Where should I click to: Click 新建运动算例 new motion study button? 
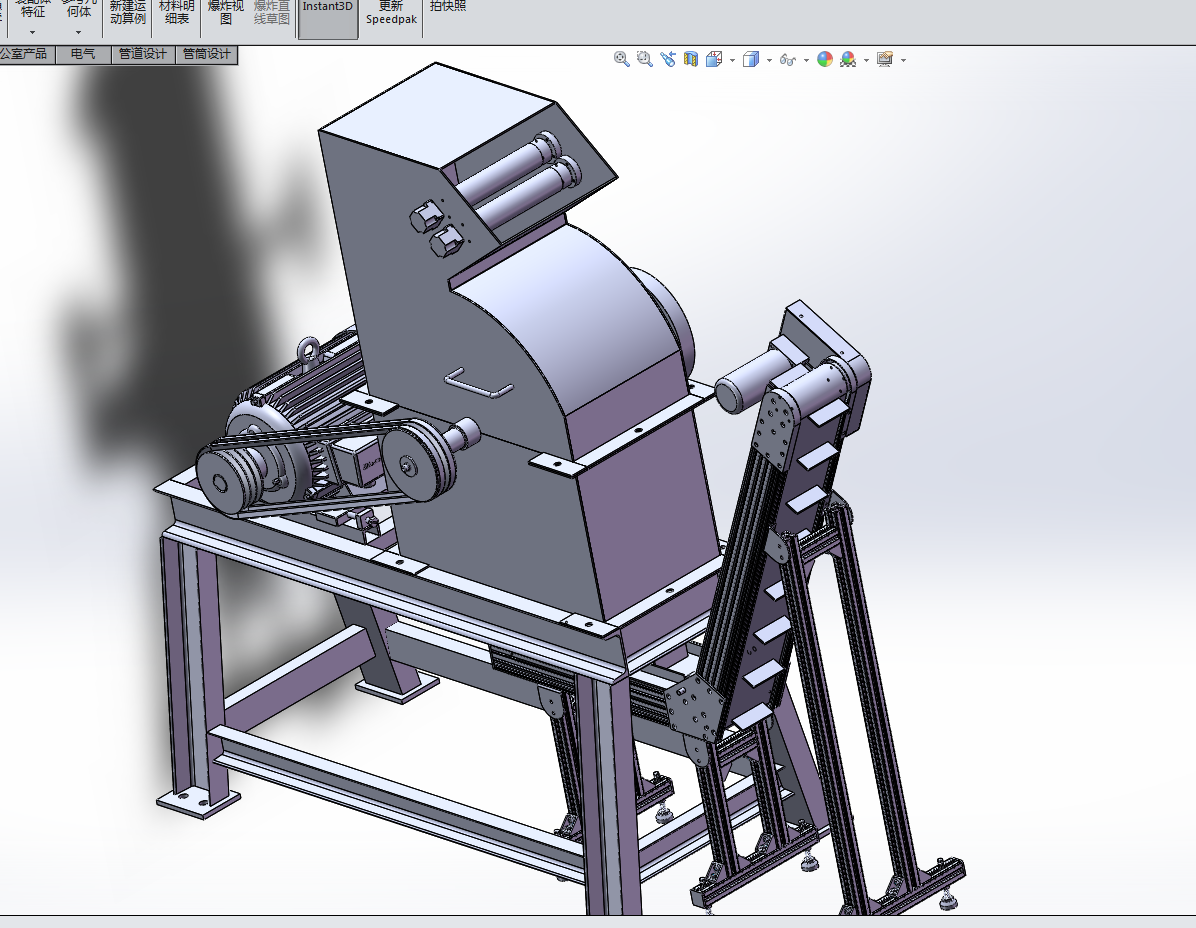coord(127,12)
